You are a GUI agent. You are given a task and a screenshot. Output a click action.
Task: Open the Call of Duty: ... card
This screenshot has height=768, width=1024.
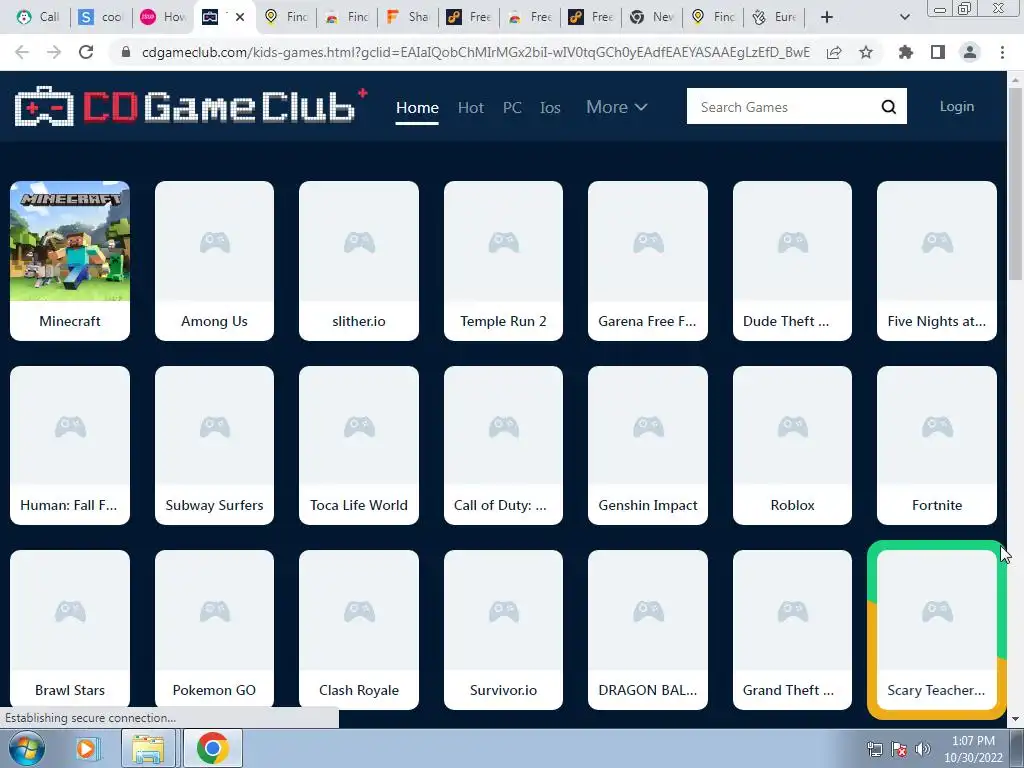pyautogui.click(x=503, y=445)
